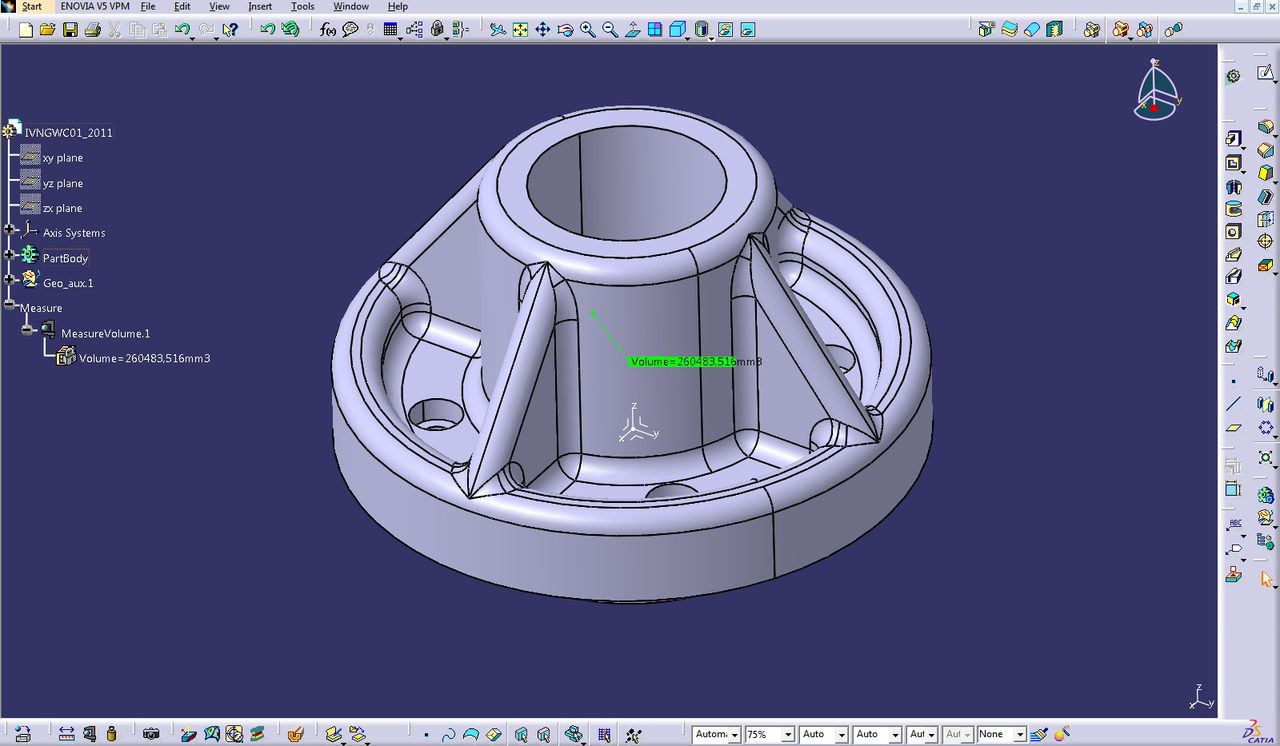This screenshot has height=746, width=1280.
Task: Select the Pan view tool
Action: coord(542,30)
